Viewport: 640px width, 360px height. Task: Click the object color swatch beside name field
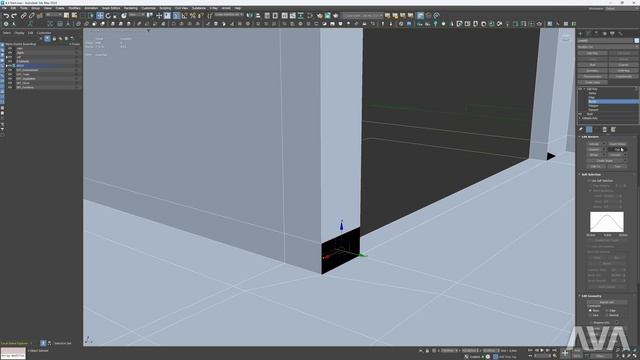(636, 40)
